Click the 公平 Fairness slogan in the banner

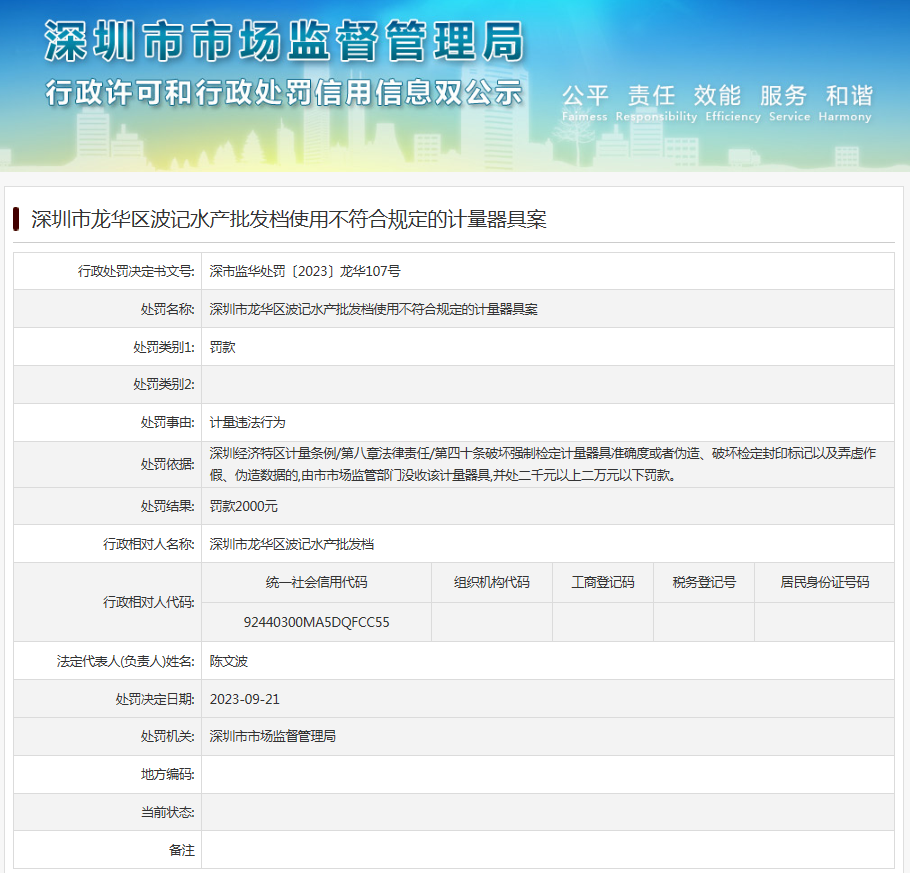pos(585,102)
